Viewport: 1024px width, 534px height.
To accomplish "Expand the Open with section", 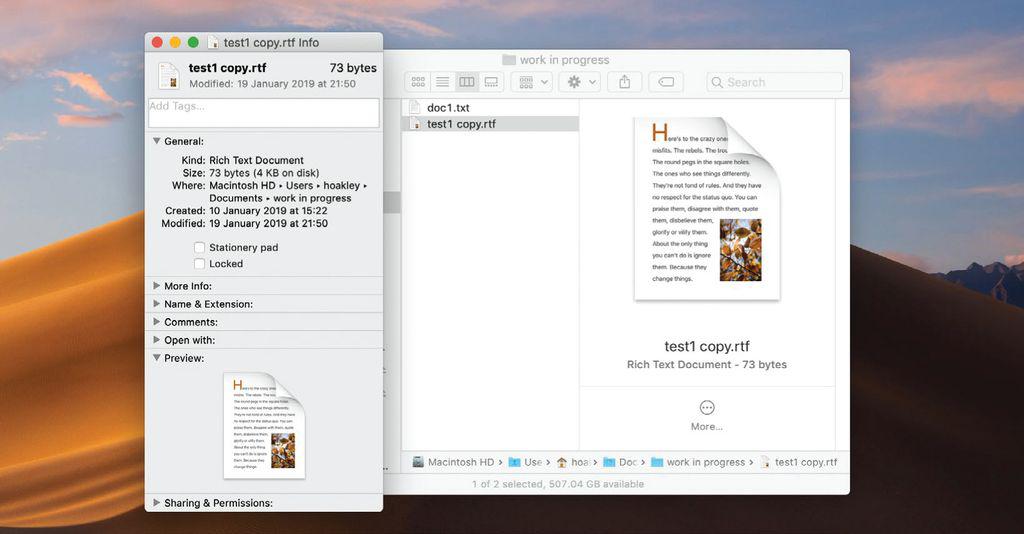I will pyautogui.click(x=157, y=340).
